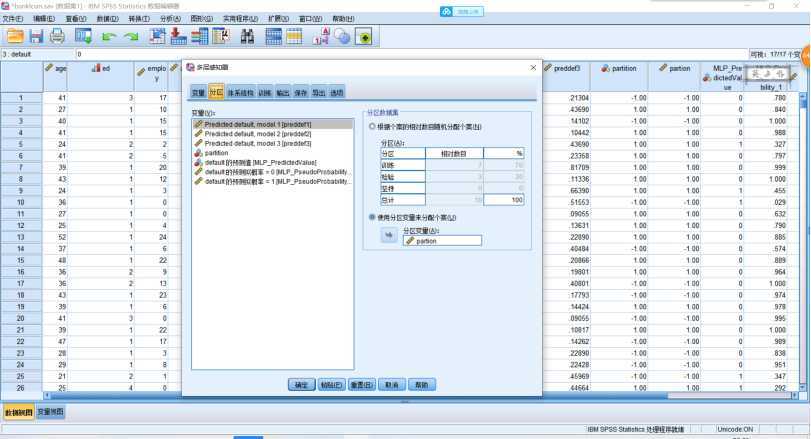Recall recently used dialogs icon
The width and height of the screenshot is (811, 439).
pos(83,36)
